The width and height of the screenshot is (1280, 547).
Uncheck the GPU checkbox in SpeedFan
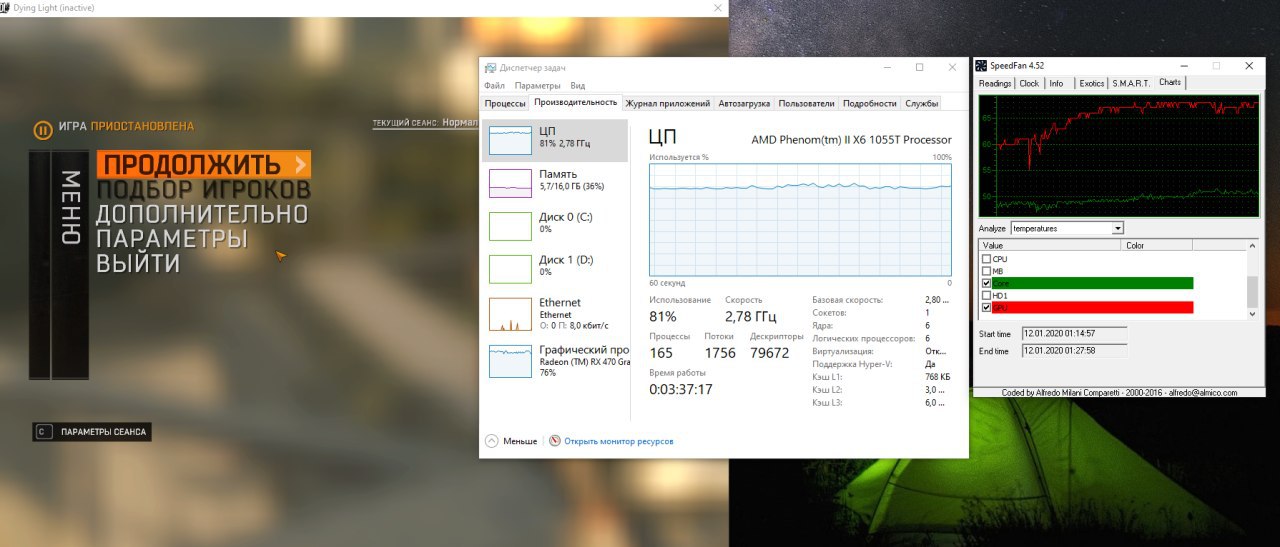click(x=987, y=307)
